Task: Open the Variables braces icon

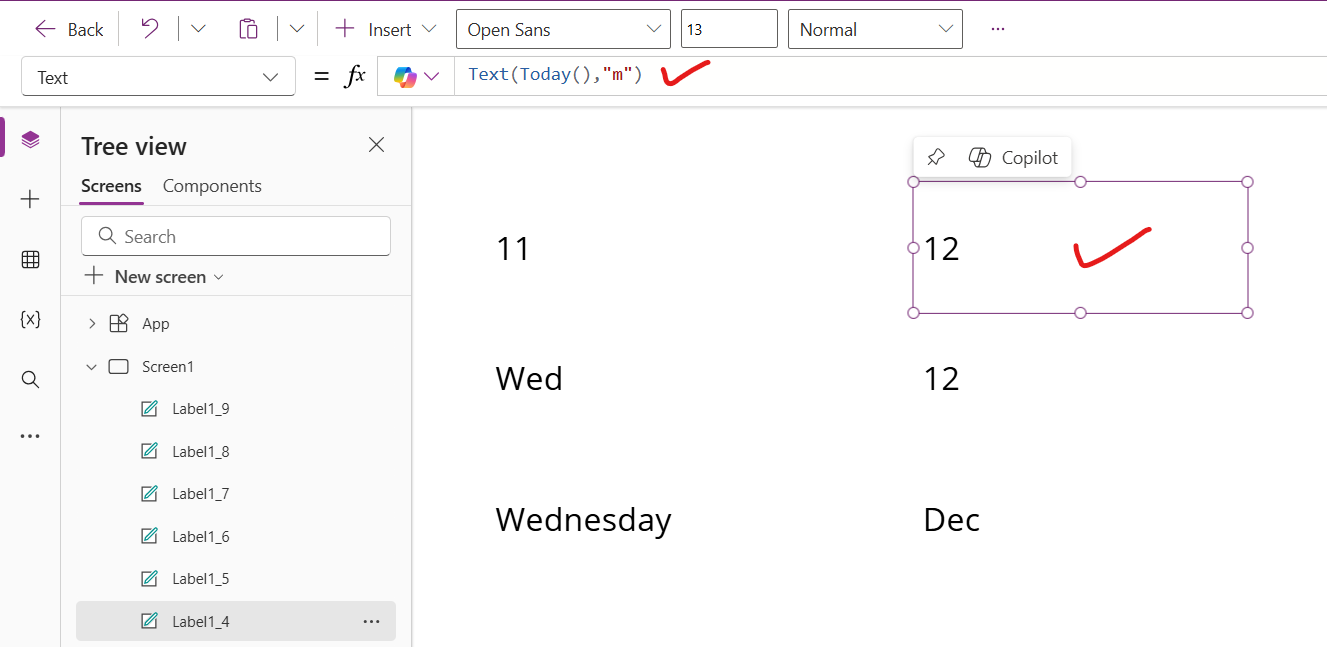Action: click(30, 319)
